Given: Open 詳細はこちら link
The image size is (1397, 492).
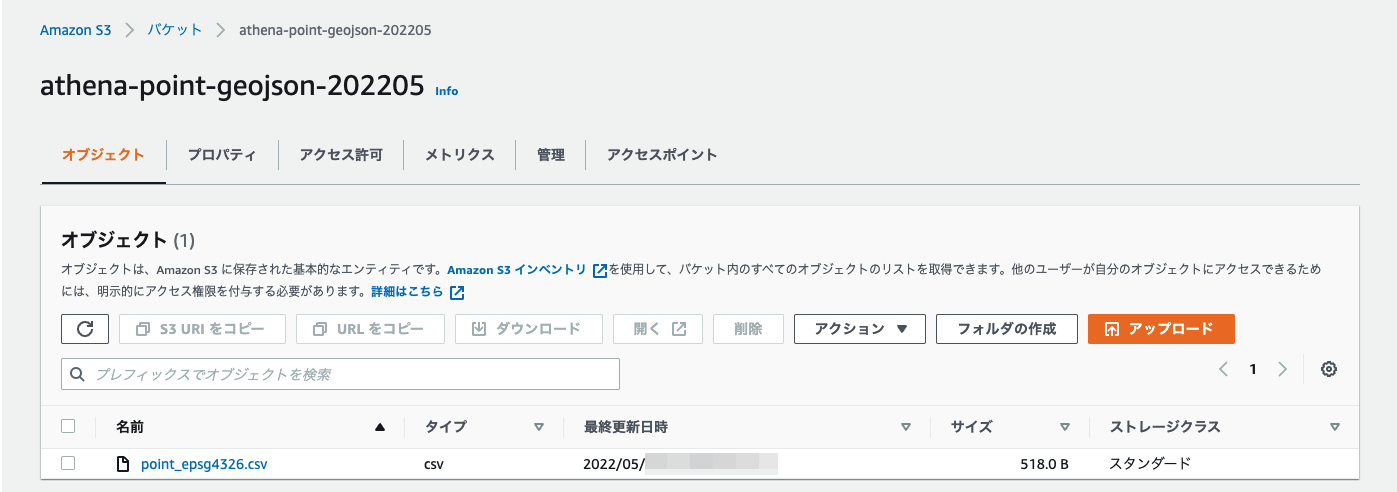Looking at the screenshot, I should 407,293.
